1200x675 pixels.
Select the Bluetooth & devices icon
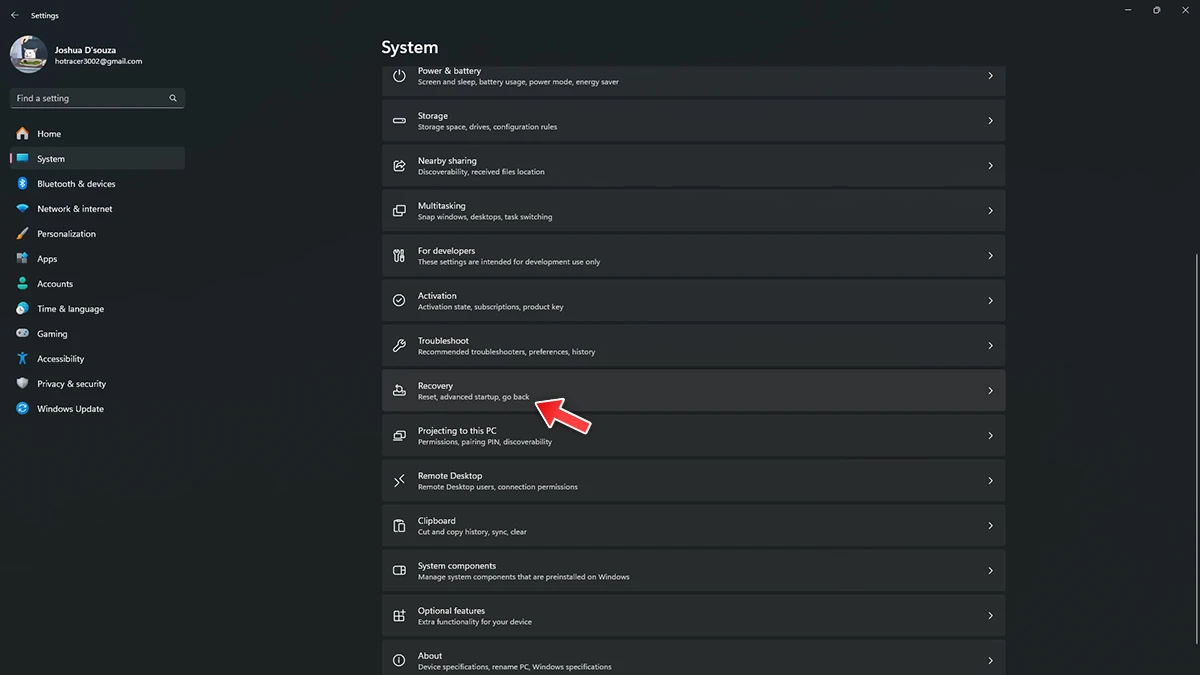pos(22,183)
